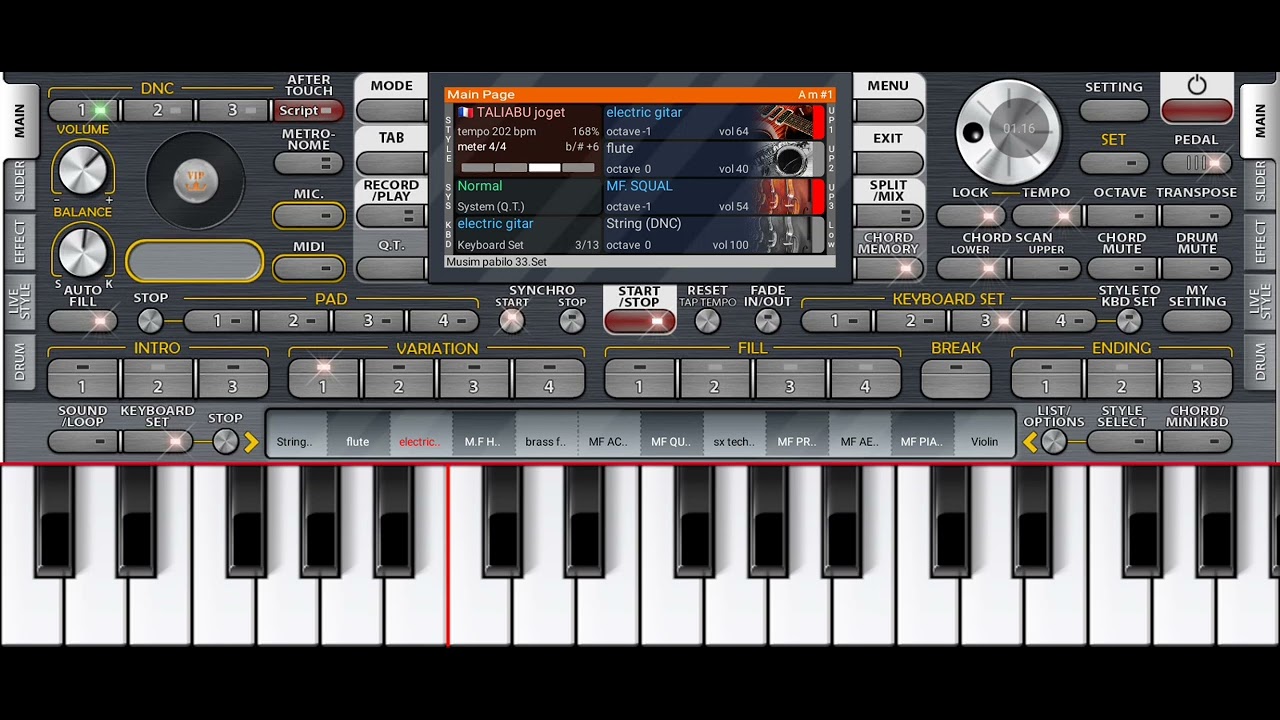Switch to left EFFECT side tab
This screenshot has height=720, width=1280.
pos(18,243)
